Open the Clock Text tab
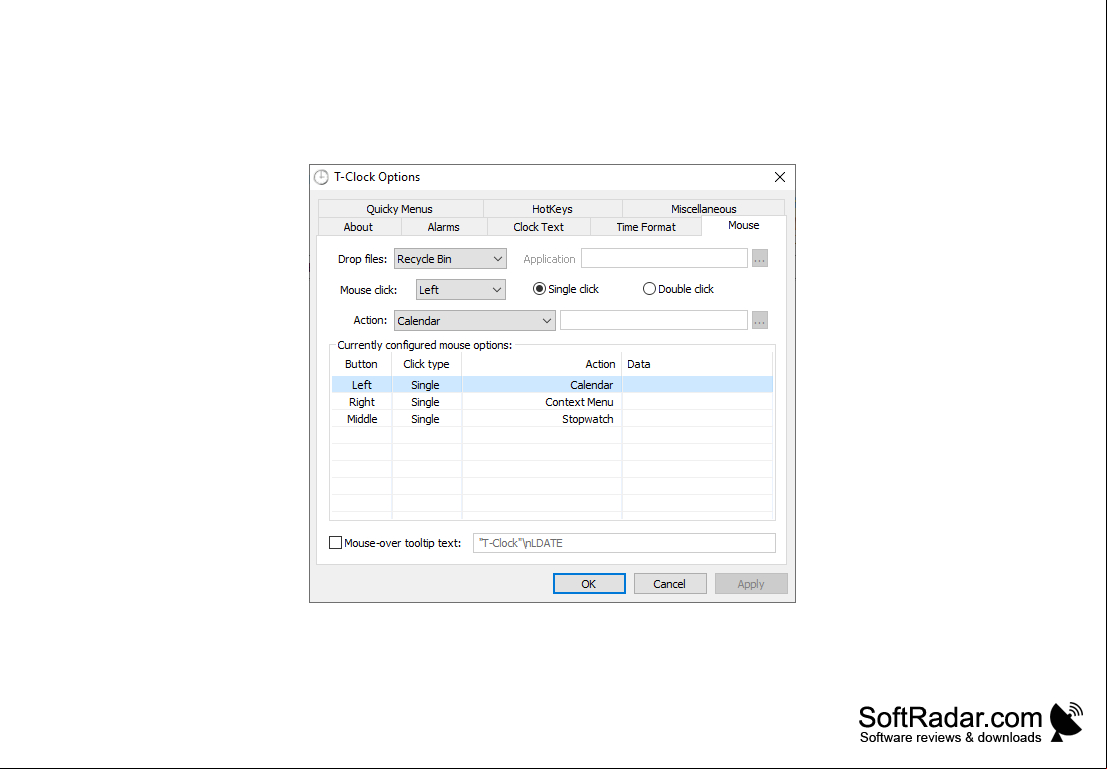1107x769 pixels. point(538,227)
